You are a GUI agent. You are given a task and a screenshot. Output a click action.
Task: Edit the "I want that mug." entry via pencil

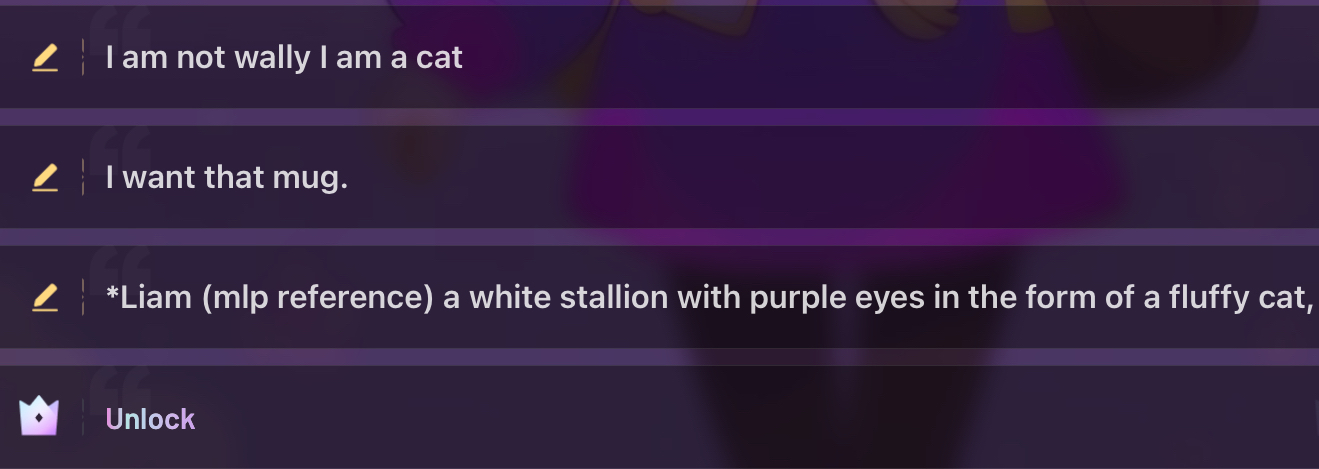[x=45, y=179]
